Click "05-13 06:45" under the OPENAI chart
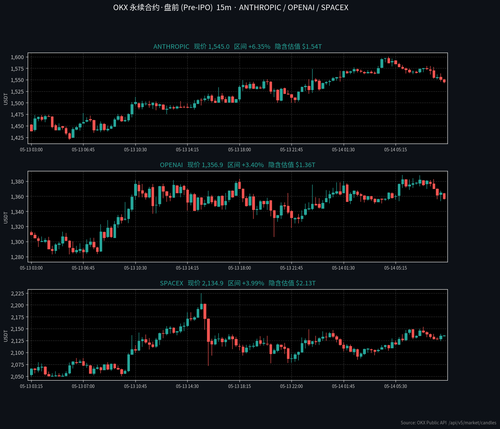Screen dimensions: 500x429 83,268
